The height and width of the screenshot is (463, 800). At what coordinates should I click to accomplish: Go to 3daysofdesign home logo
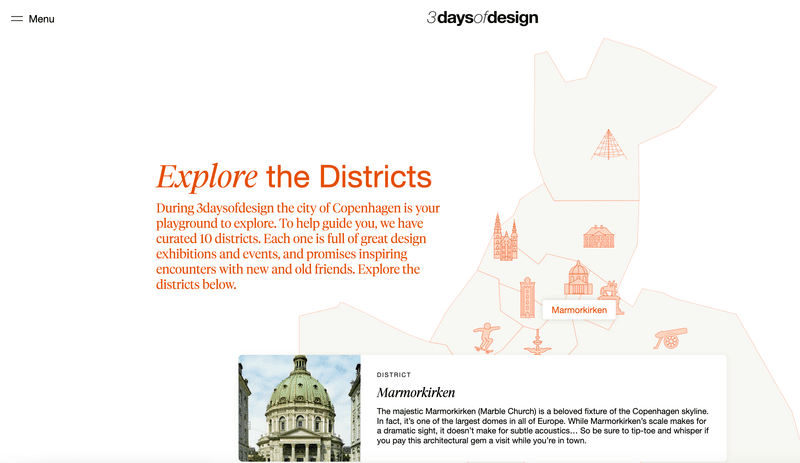pyautogui.click(x=482, y=18)
